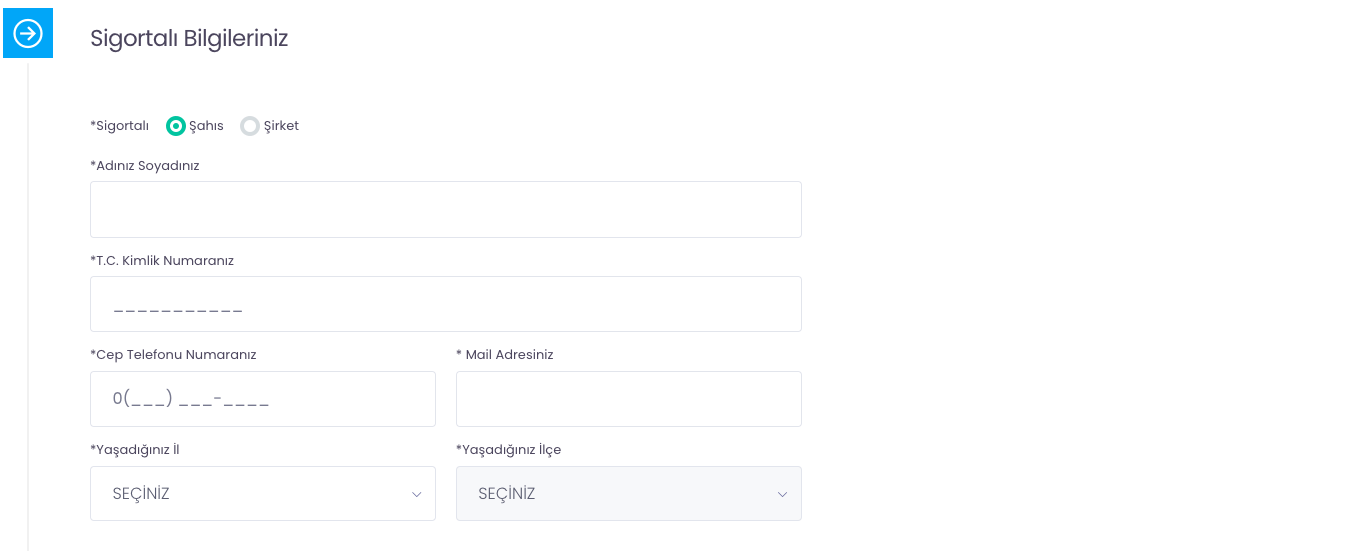Open the Yaşadığınız İl dropdown
Image resolution: width=1371 pixels, height=551 pixels.
(263, 494)
